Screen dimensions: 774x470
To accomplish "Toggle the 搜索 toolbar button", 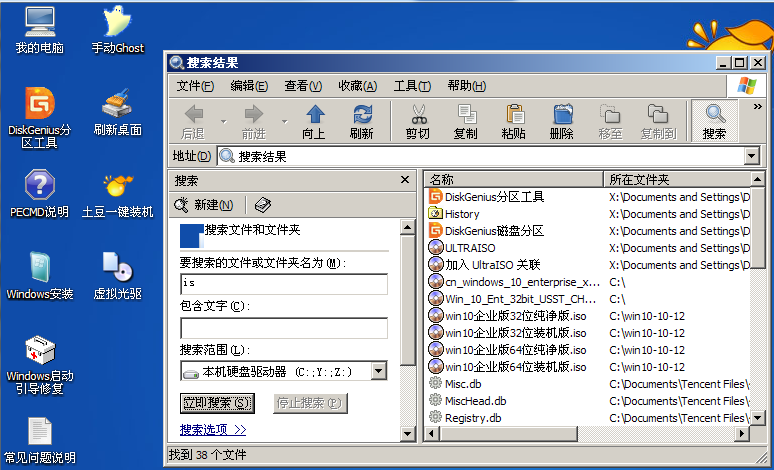I will click(714, 121).
